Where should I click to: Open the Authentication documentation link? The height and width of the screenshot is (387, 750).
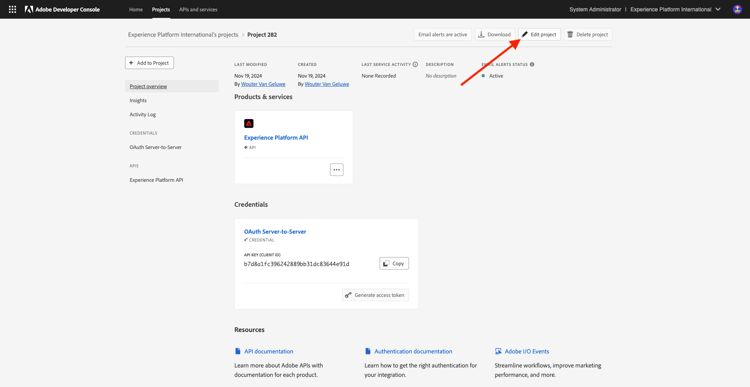click(x=413, y=351)
